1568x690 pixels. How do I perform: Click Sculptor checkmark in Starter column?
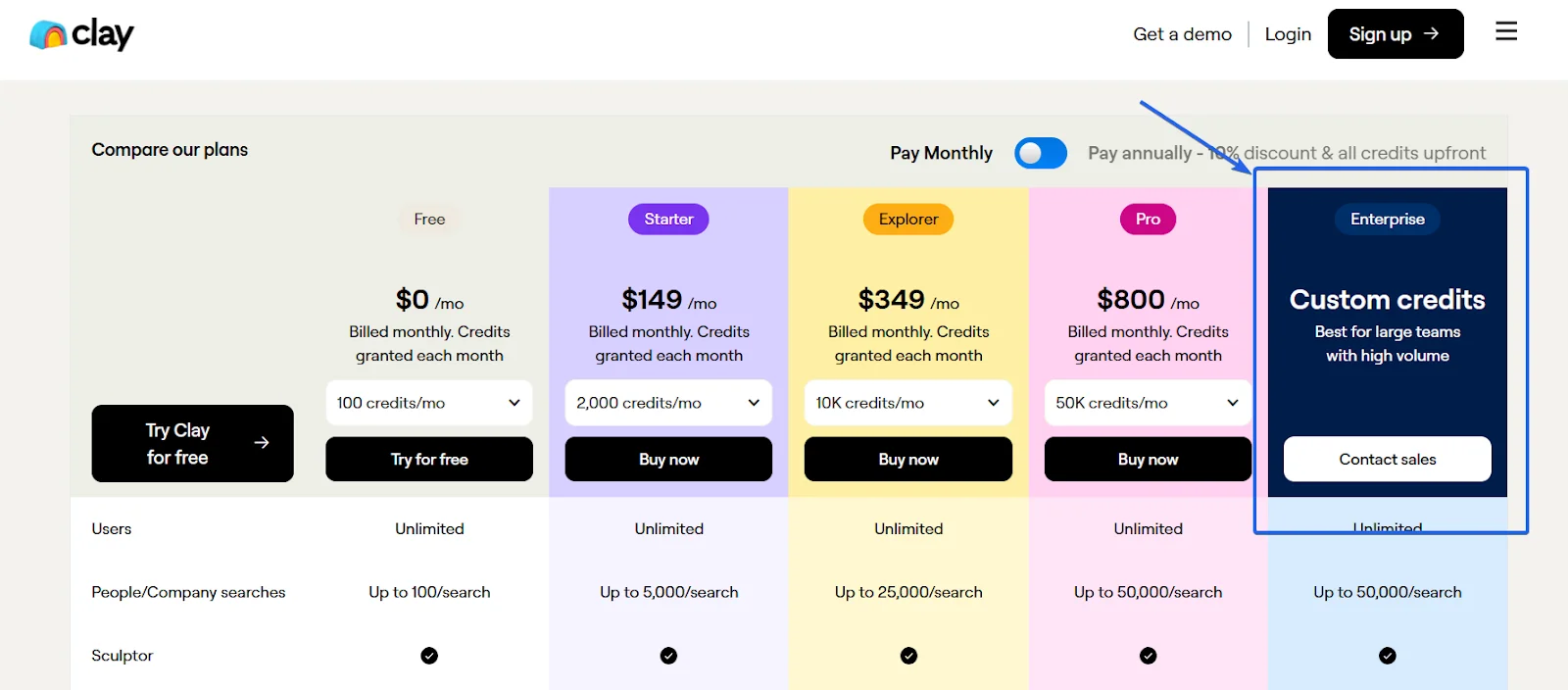coord(668,656)
